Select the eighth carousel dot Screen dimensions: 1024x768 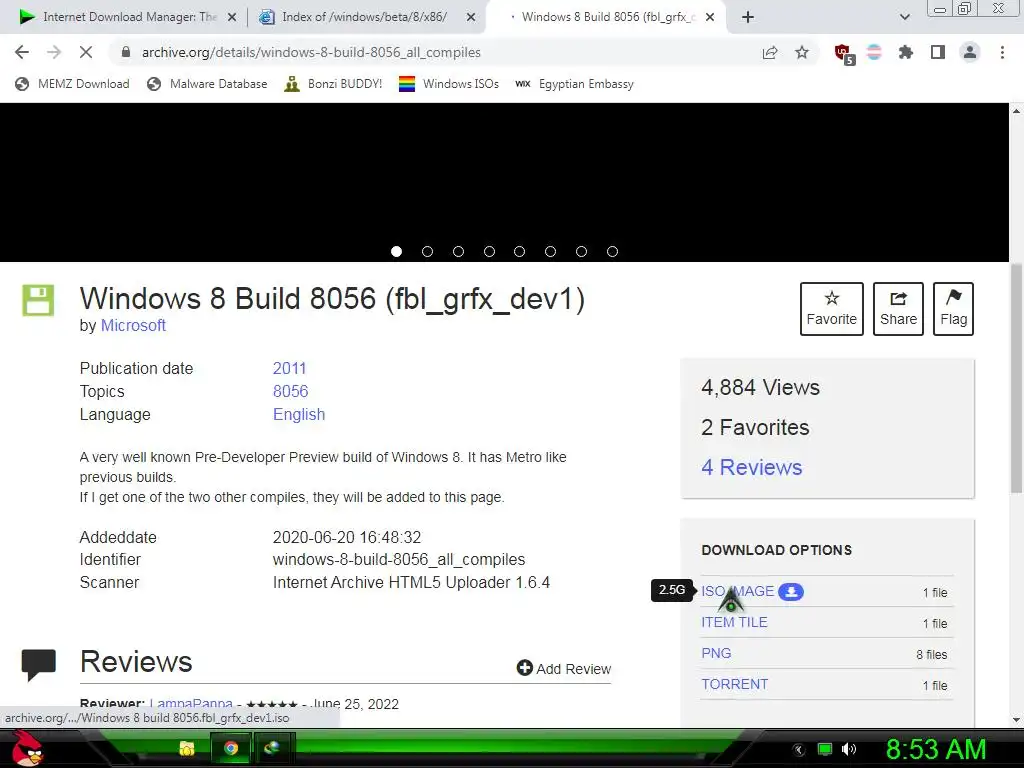click(x=613, y=251)
